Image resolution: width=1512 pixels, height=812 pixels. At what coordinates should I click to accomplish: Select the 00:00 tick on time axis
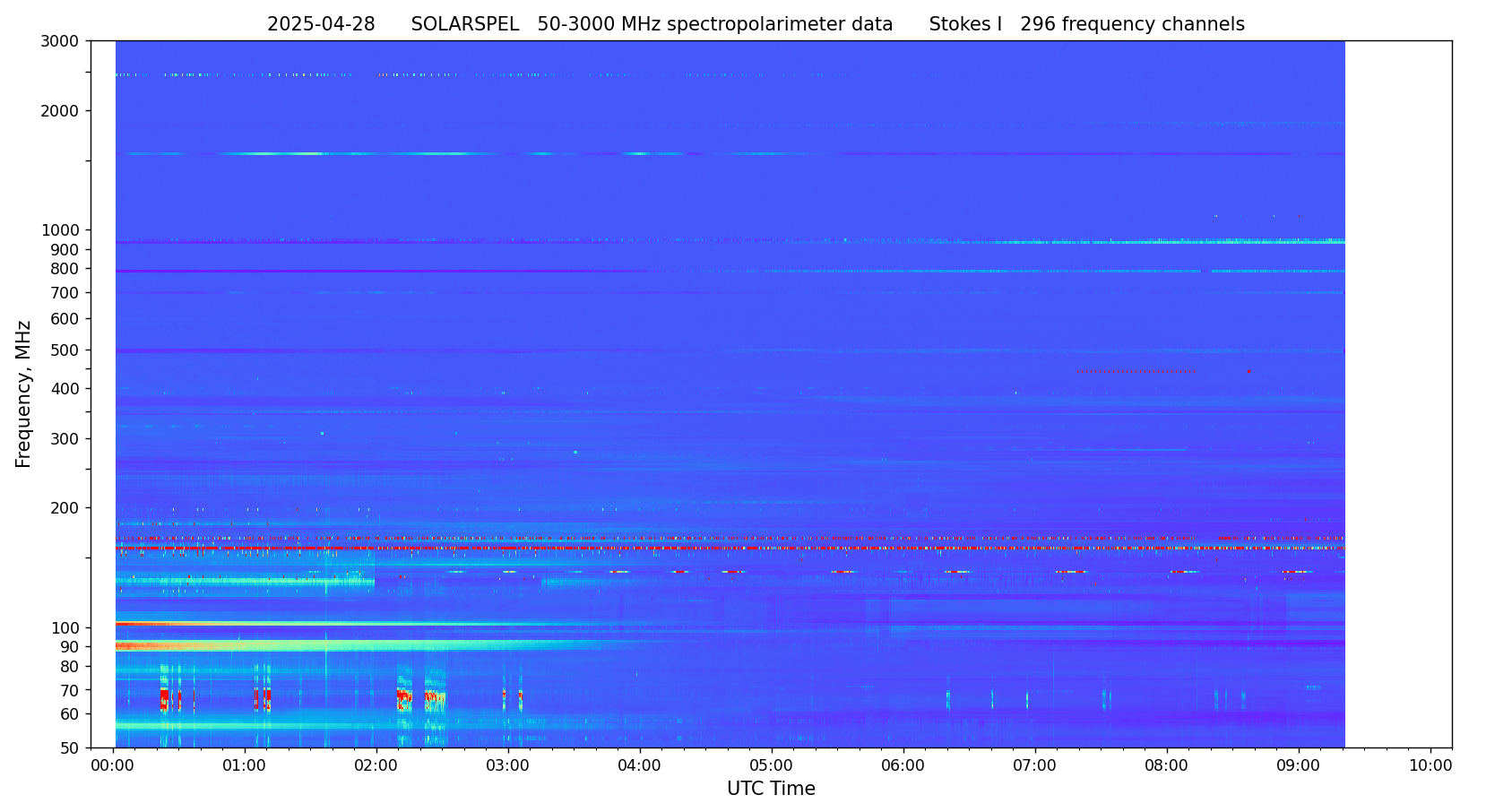click(113, 766)
